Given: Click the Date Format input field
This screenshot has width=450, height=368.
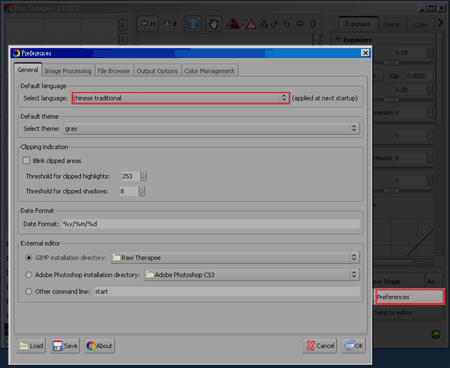Looking at the screenshot, I should (x=211, y=224).
